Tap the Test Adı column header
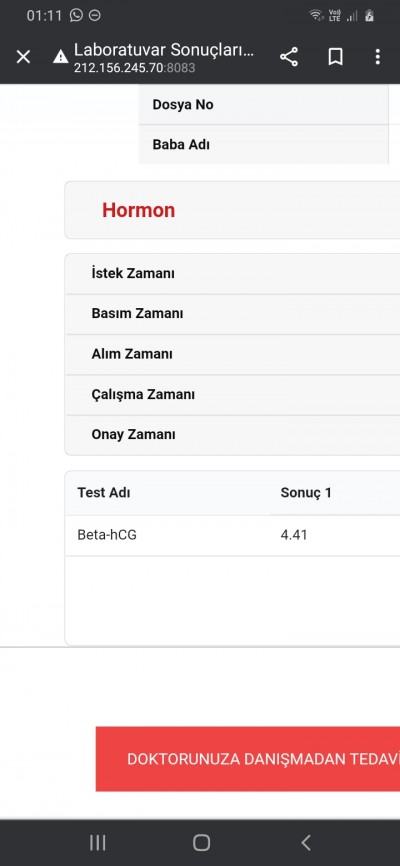This screenshot has height=866, width=400. (104, 493)
